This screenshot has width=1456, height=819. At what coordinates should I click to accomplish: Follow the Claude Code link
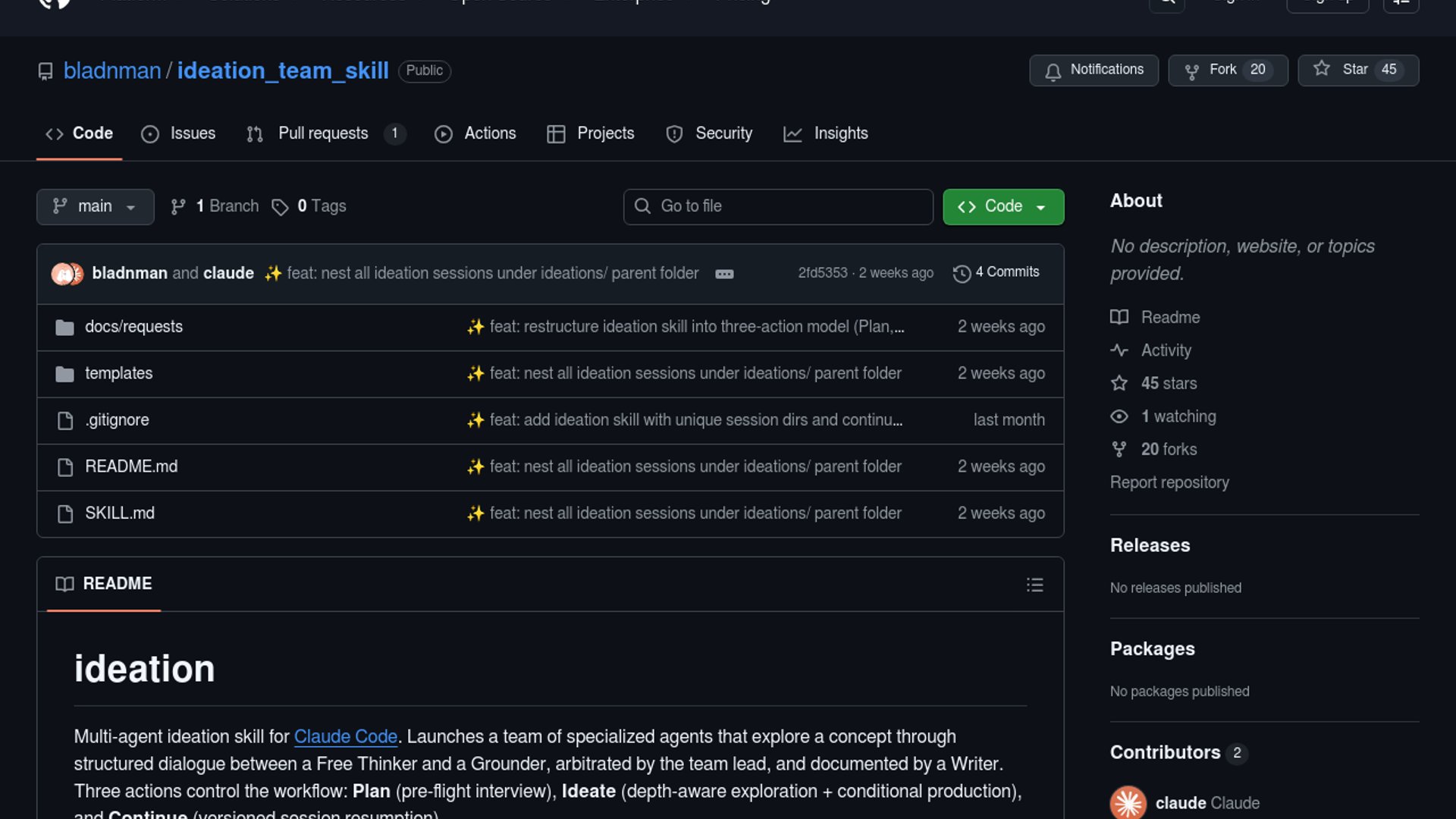tap(345, 736)
